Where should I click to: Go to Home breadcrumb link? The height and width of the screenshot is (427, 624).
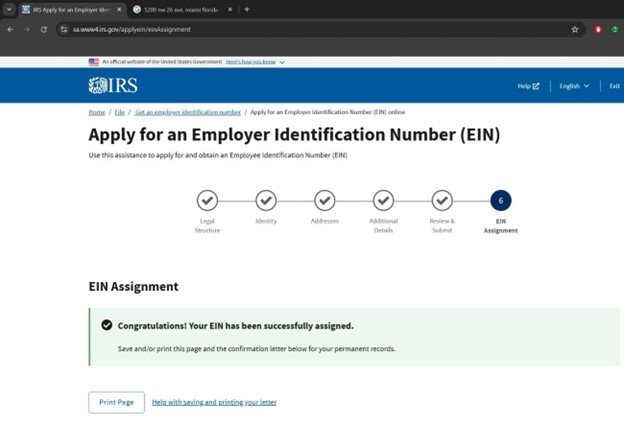[96, 112]
